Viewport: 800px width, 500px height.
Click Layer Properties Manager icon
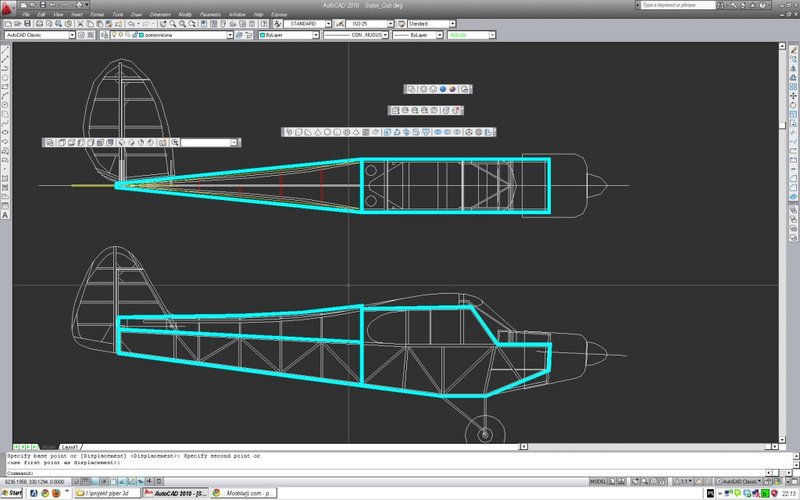(x=104, y=35)
